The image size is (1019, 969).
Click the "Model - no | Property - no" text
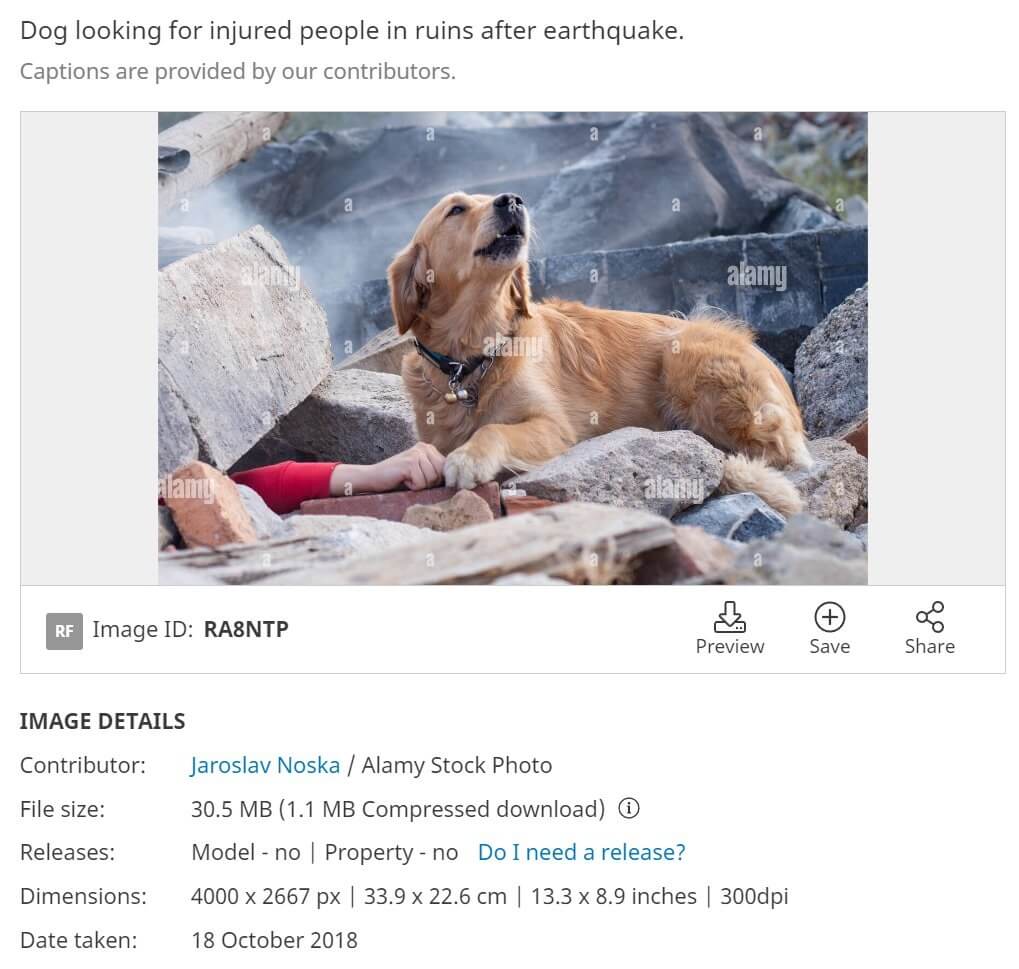point(324,852)
